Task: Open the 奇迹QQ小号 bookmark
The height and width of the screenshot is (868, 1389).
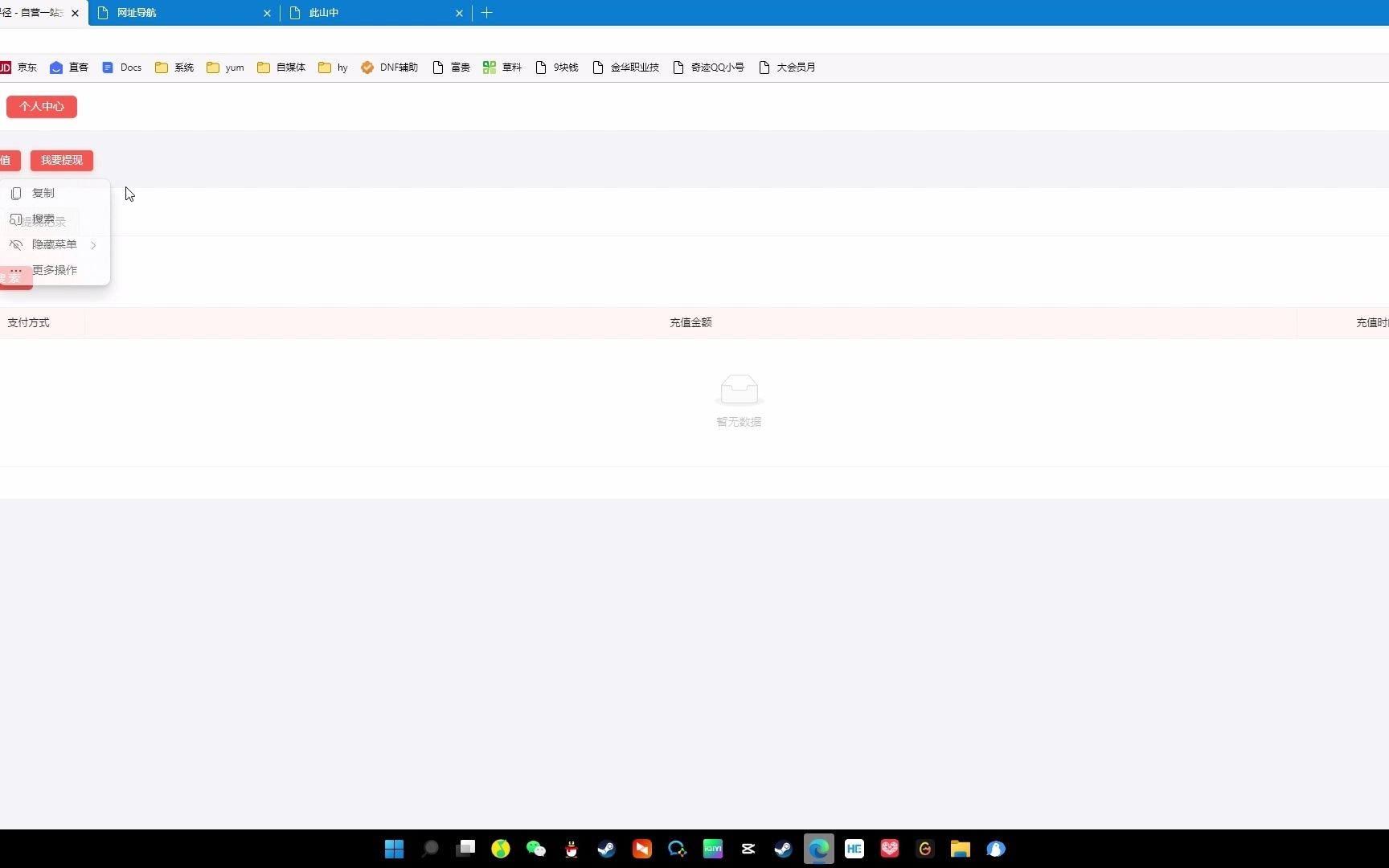Action: [708, 68]
